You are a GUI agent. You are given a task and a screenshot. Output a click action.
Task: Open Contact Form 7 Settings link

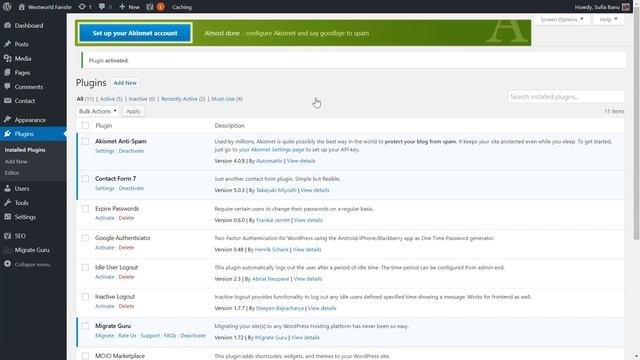[104, 188]
